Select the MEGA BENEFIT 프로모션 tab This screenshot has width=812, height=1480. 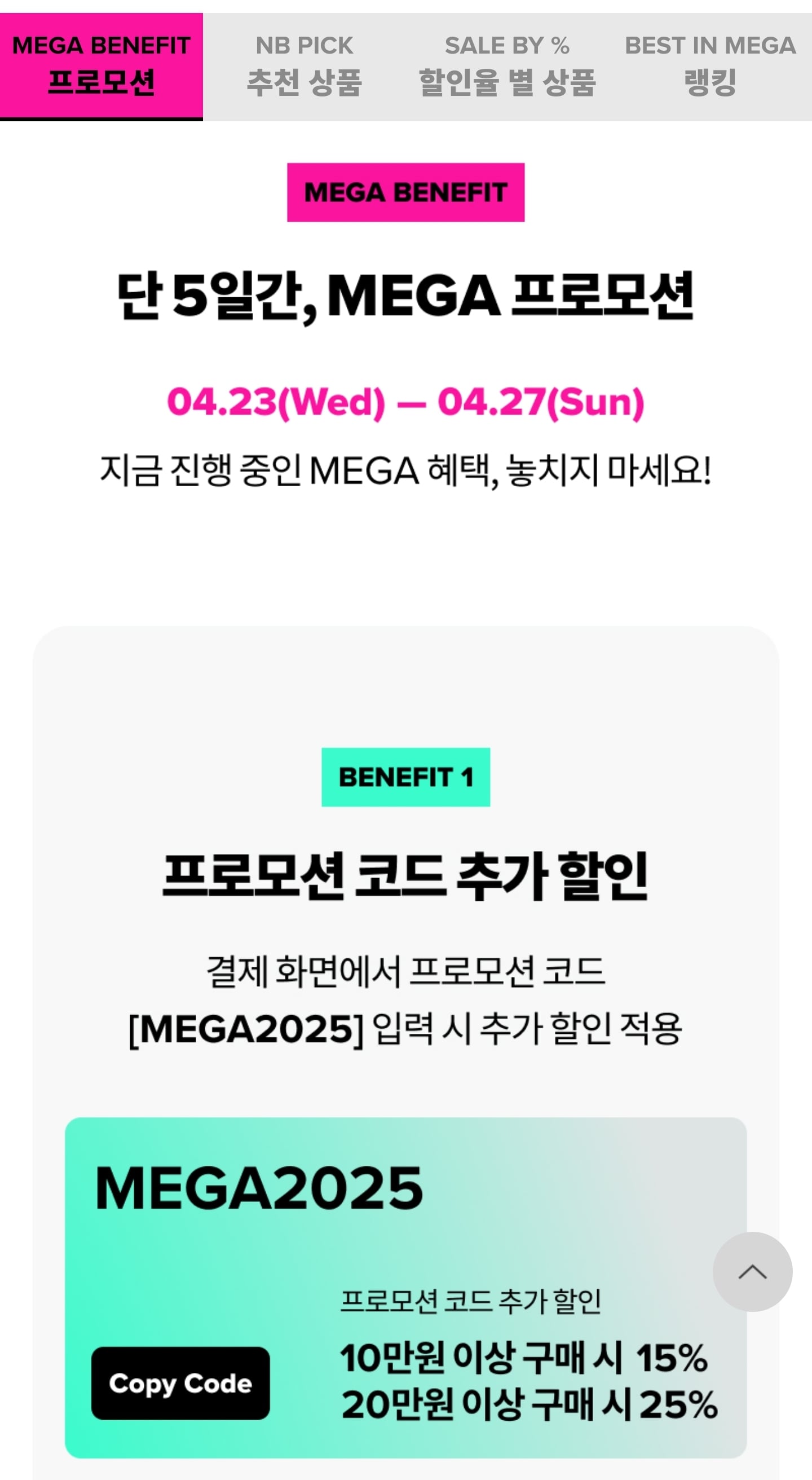tap(101, 67)
